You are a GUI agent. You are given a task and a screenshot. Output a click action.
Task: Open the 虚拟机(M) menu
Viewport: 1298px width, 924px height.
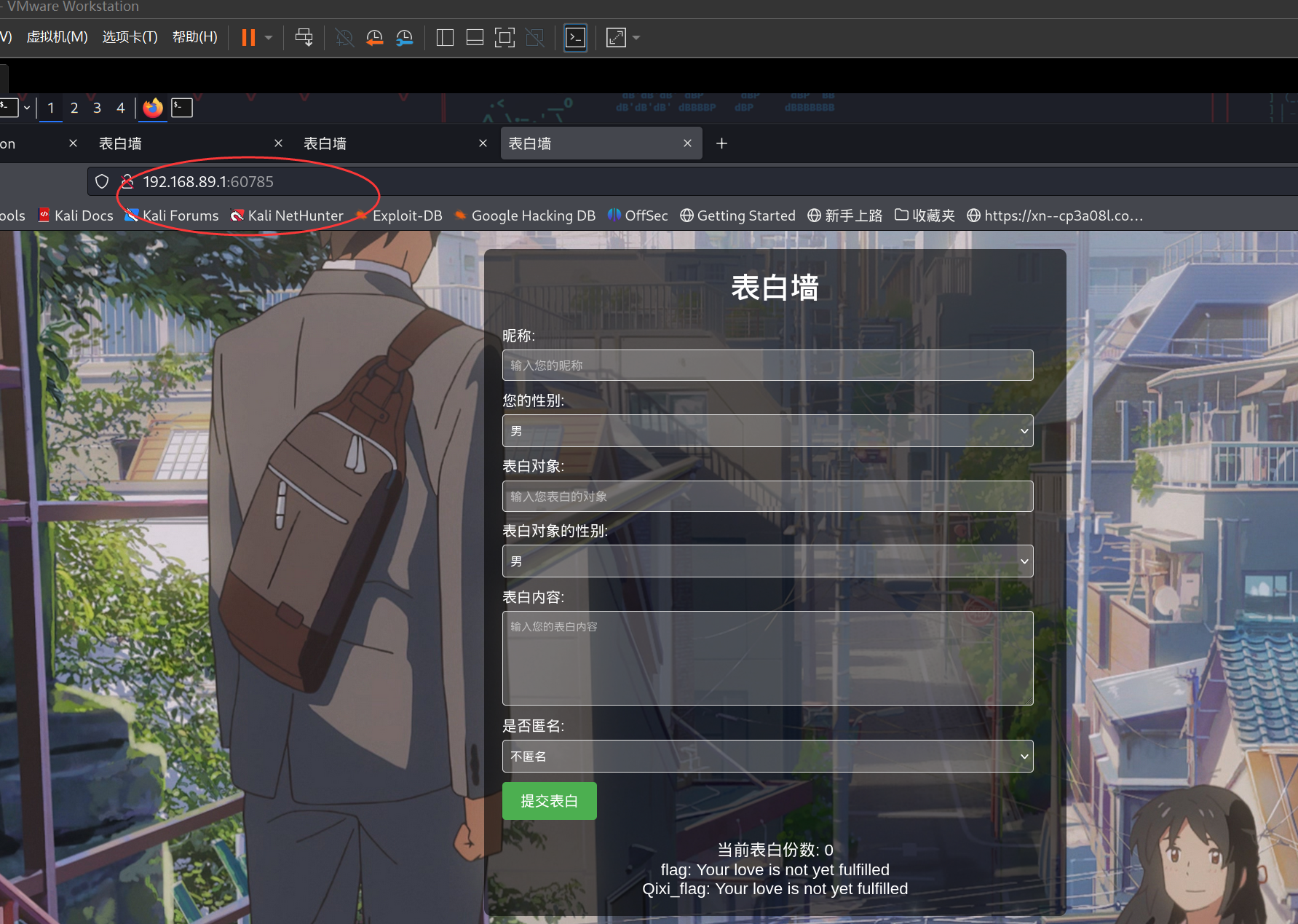coord(57,37)
